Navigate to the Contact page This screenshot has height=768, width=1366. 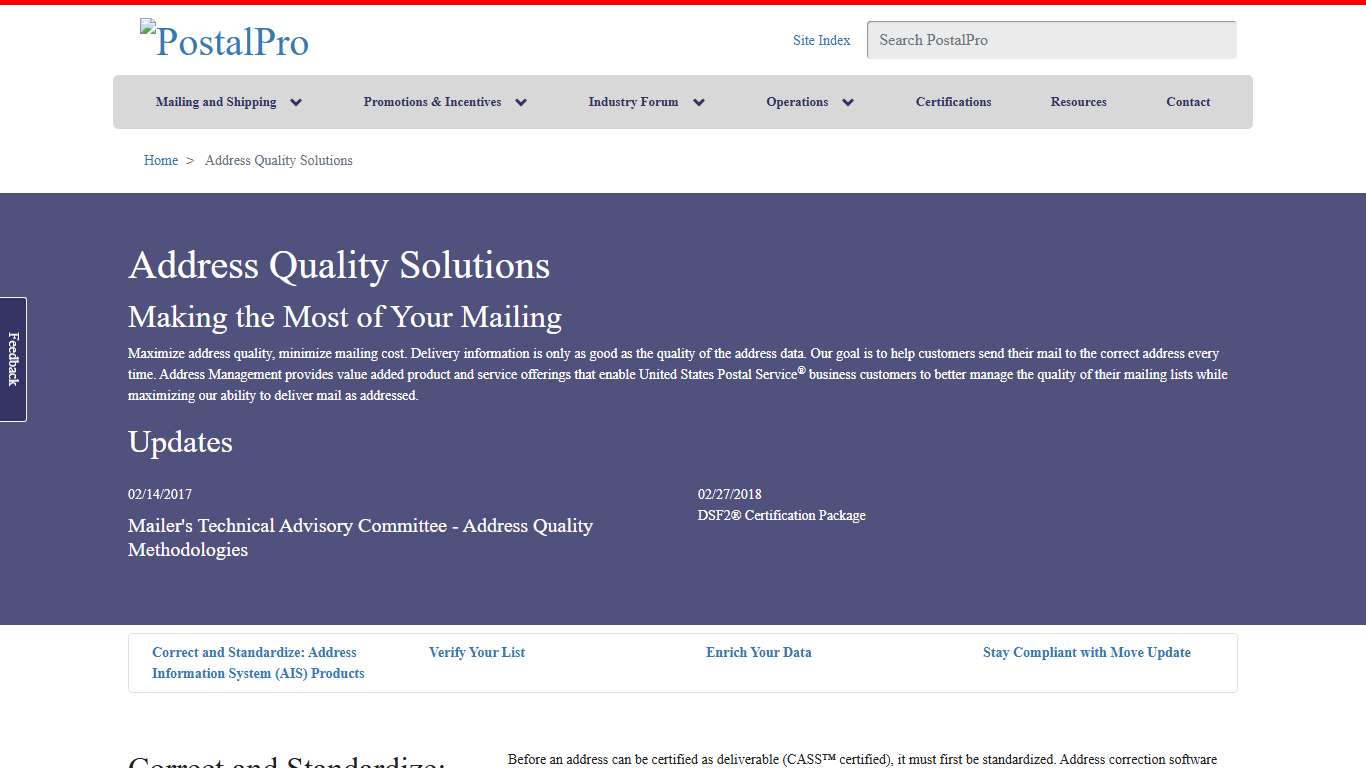tap(1187, 101)
